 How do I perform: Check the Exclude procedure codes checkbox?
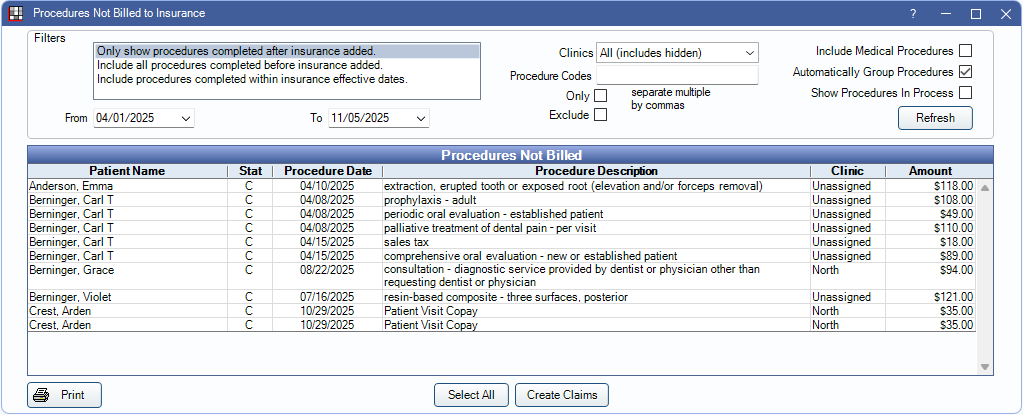coord(601,115)
